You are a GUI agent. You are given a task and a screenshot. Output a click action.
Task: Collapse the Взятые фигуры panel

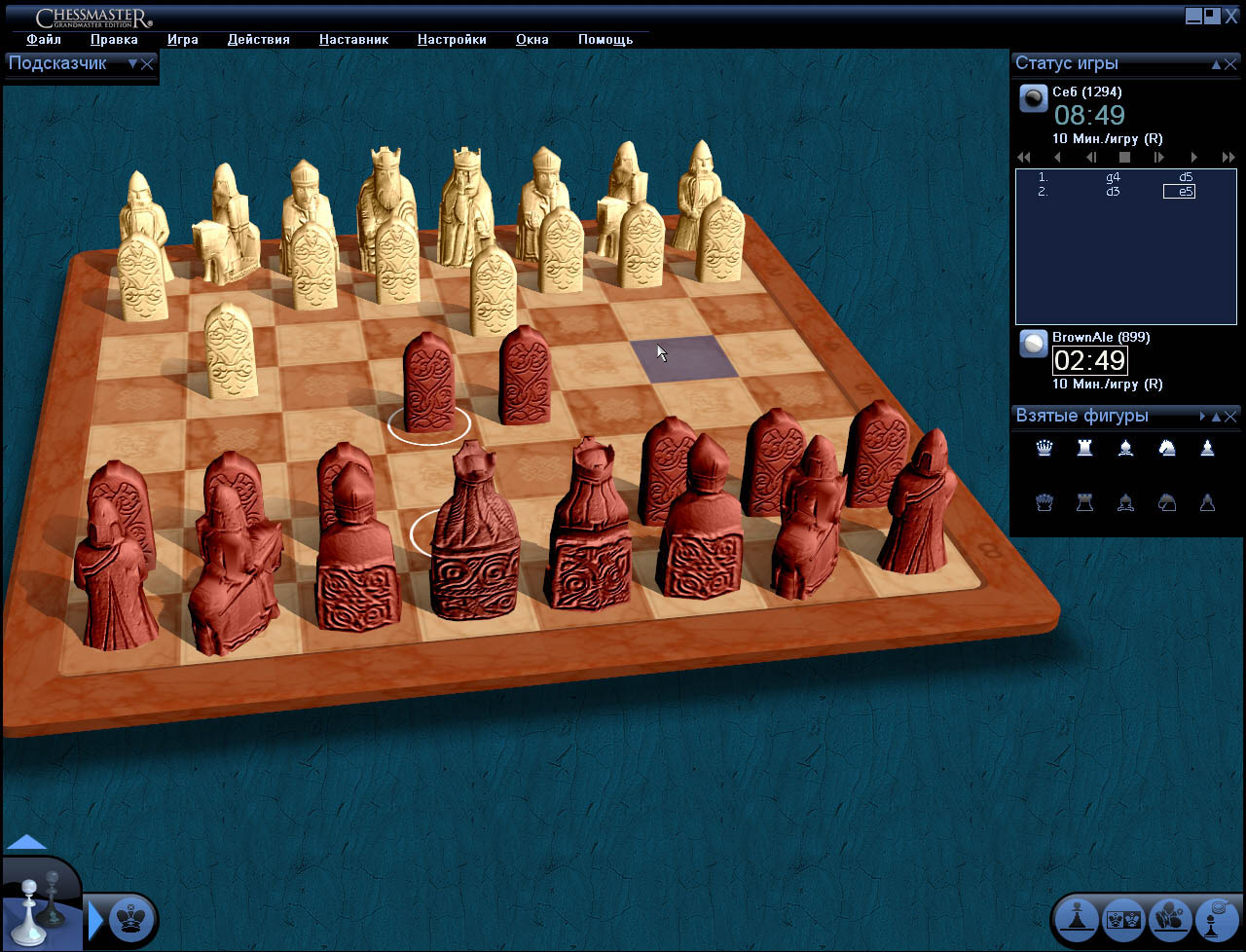1216,417
